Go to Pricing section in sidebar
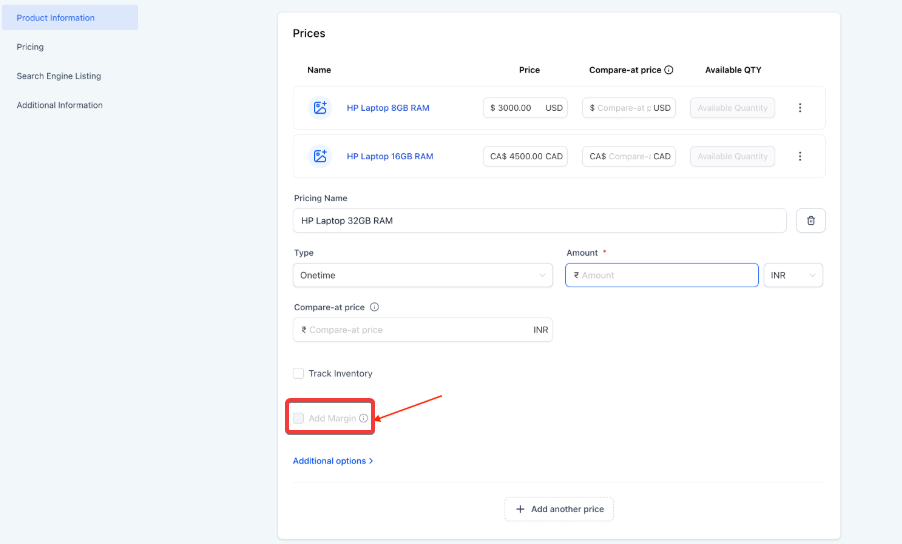Screen dimensions: 902x544 click(30, 47)
